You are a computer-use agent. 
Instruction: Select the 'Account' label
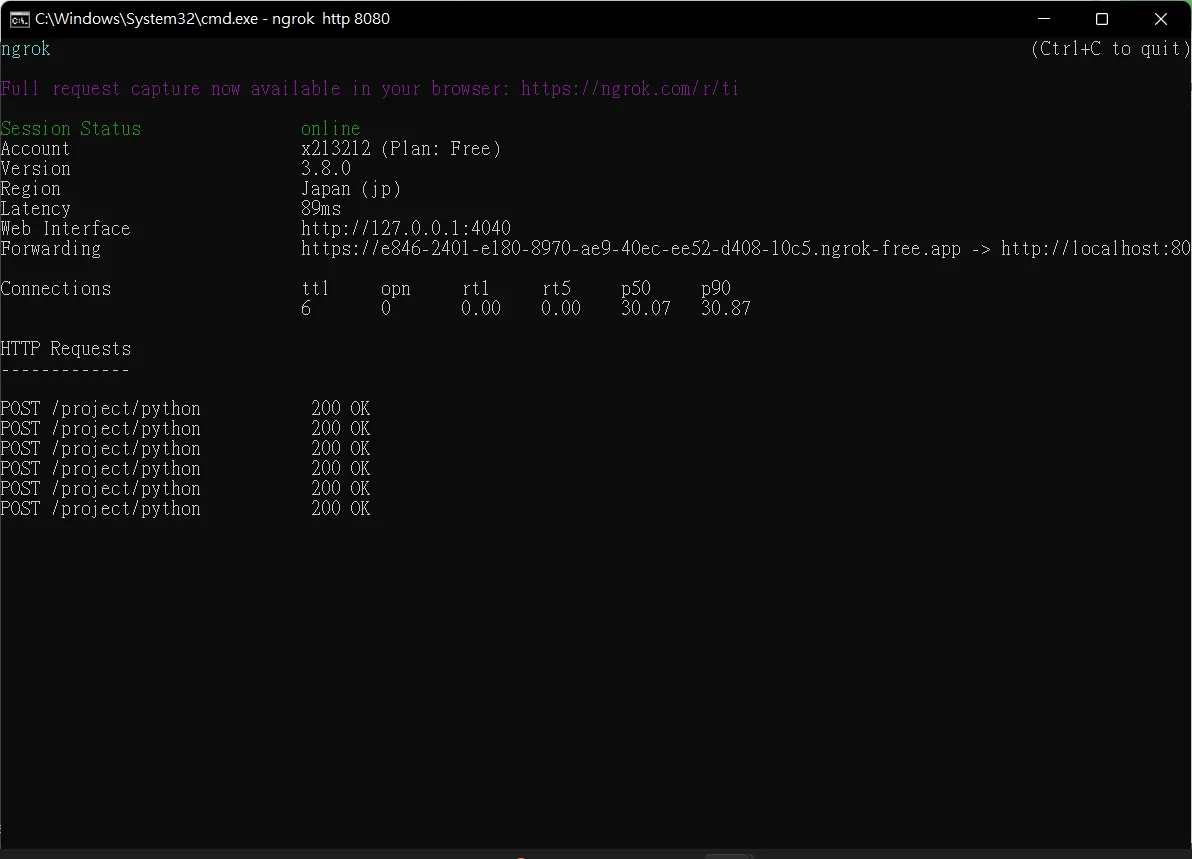point(35,148)
